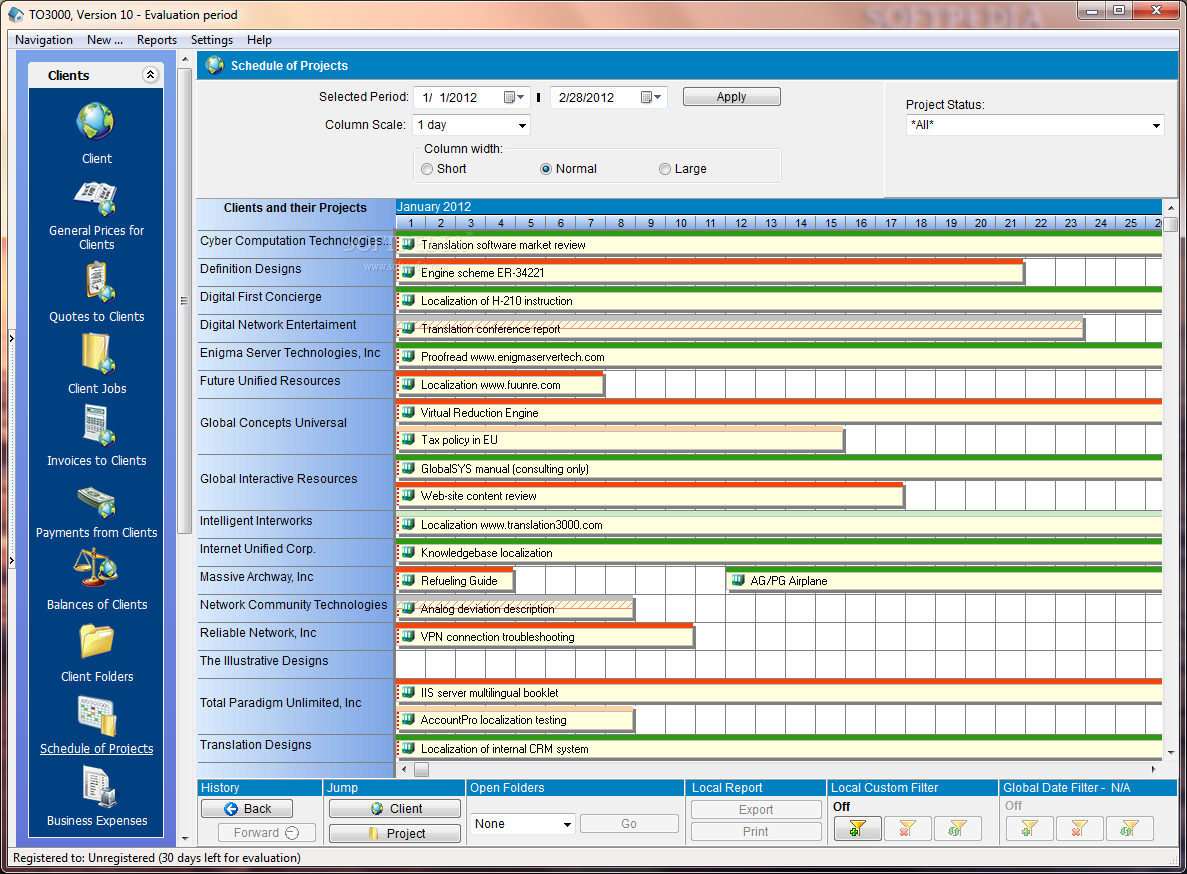Open Help menu
Image resolution: width=1187 pixels, height=874 pixels.
pyautogui.click(x=259, y=40)
